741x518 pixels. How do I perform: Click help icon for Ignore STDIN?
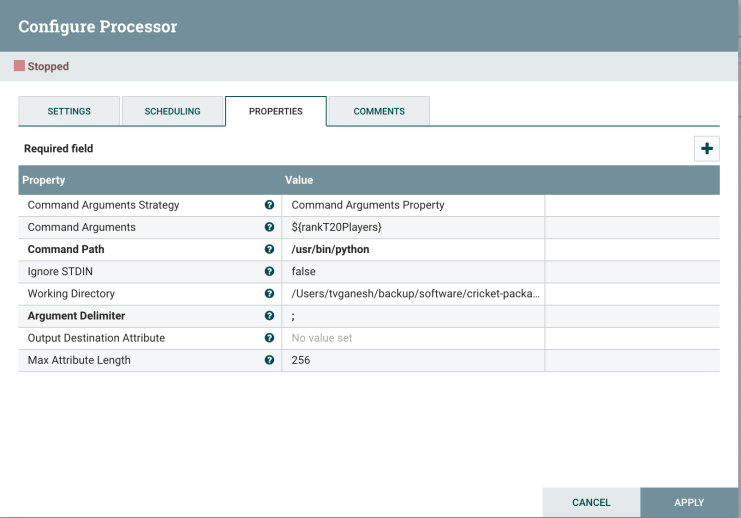pyautogui.click(x=268, y=272)
